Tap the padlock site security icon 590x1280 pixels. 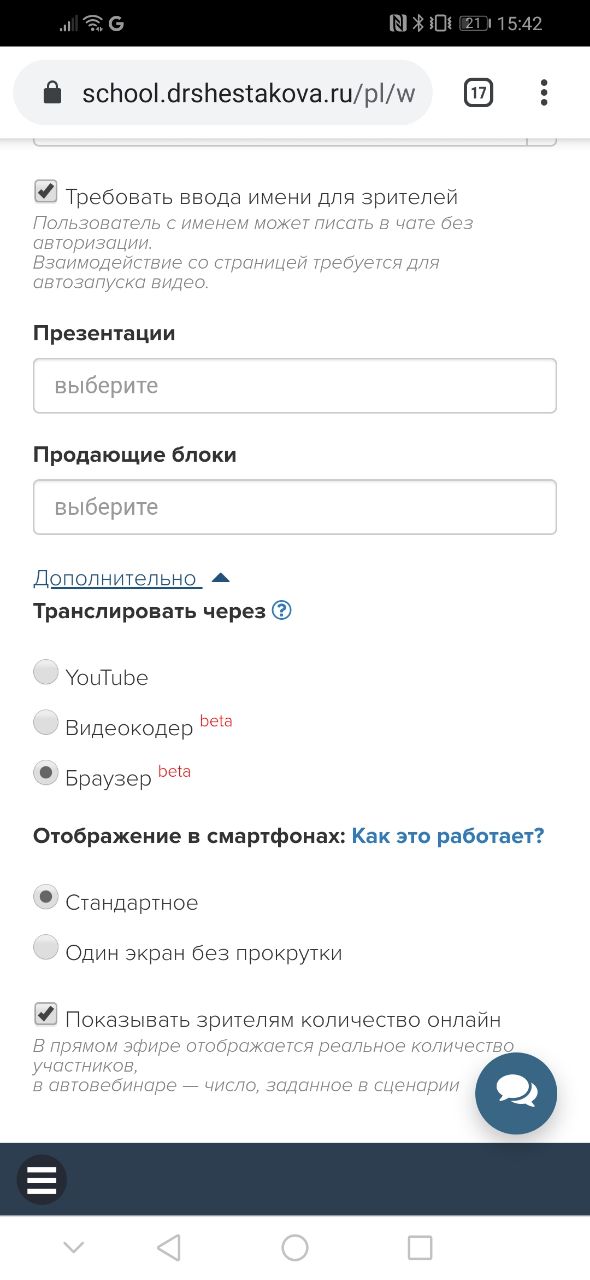point(52,93)
